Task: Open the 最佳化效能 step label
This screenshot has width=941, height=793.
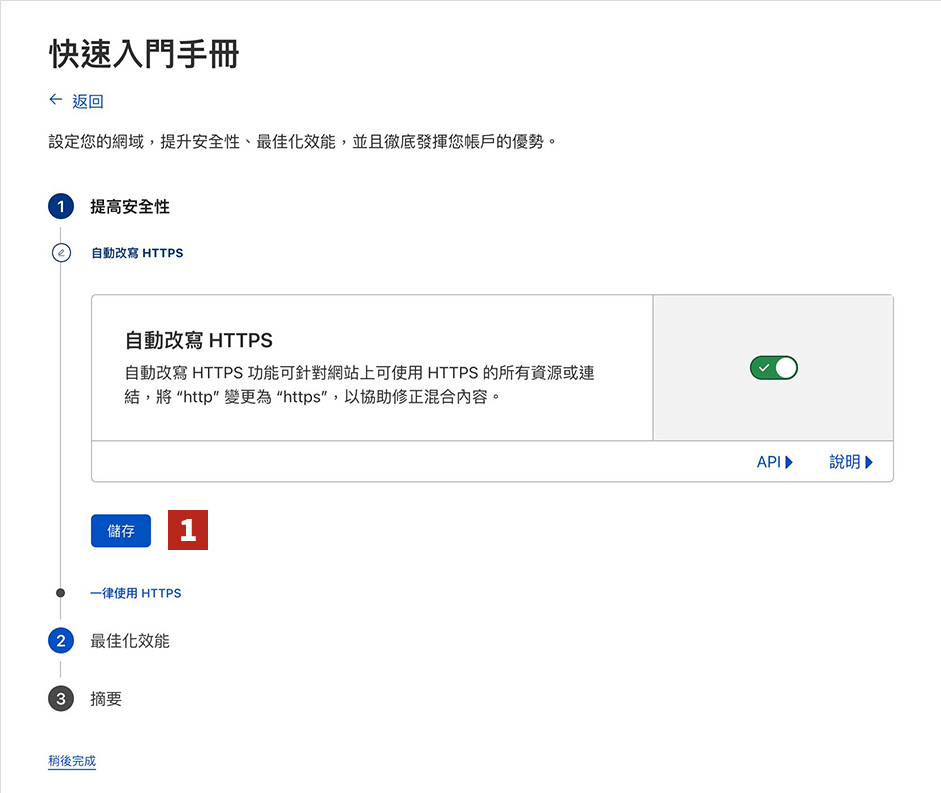Action: [130, 641]
